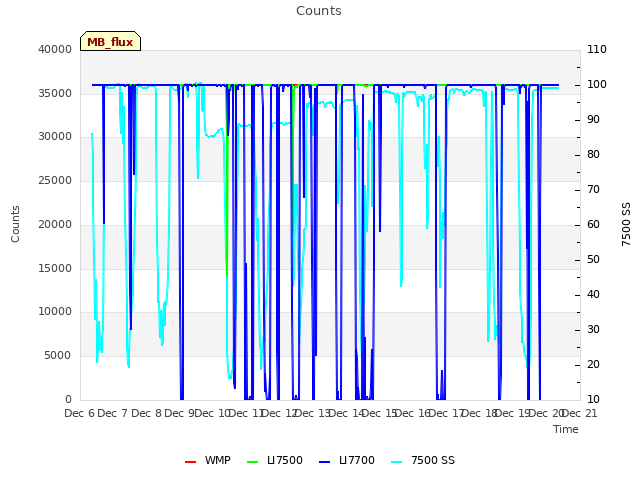The image size is (640, 480).
Task: Click the 20000 left axis tick label
Action: pos(55,224)
